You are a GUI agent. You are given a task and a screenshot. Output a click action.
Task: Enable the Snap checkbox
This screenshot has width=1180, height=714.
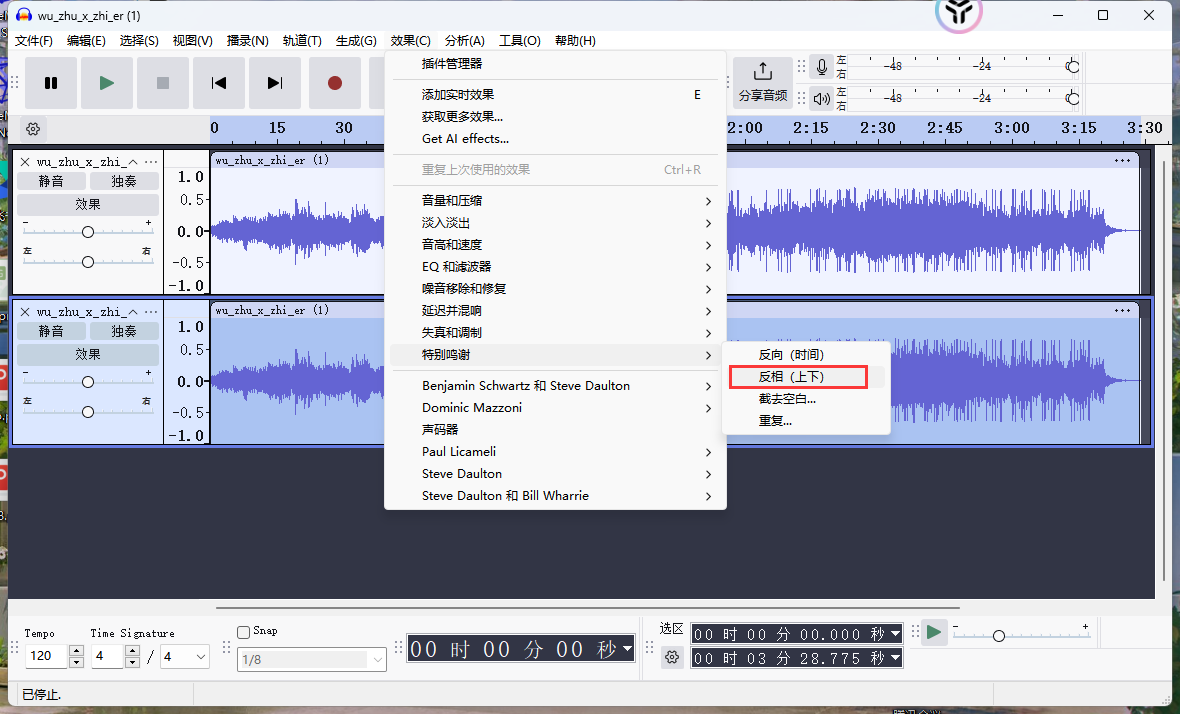pyautogui.click(x=243, y=631)
